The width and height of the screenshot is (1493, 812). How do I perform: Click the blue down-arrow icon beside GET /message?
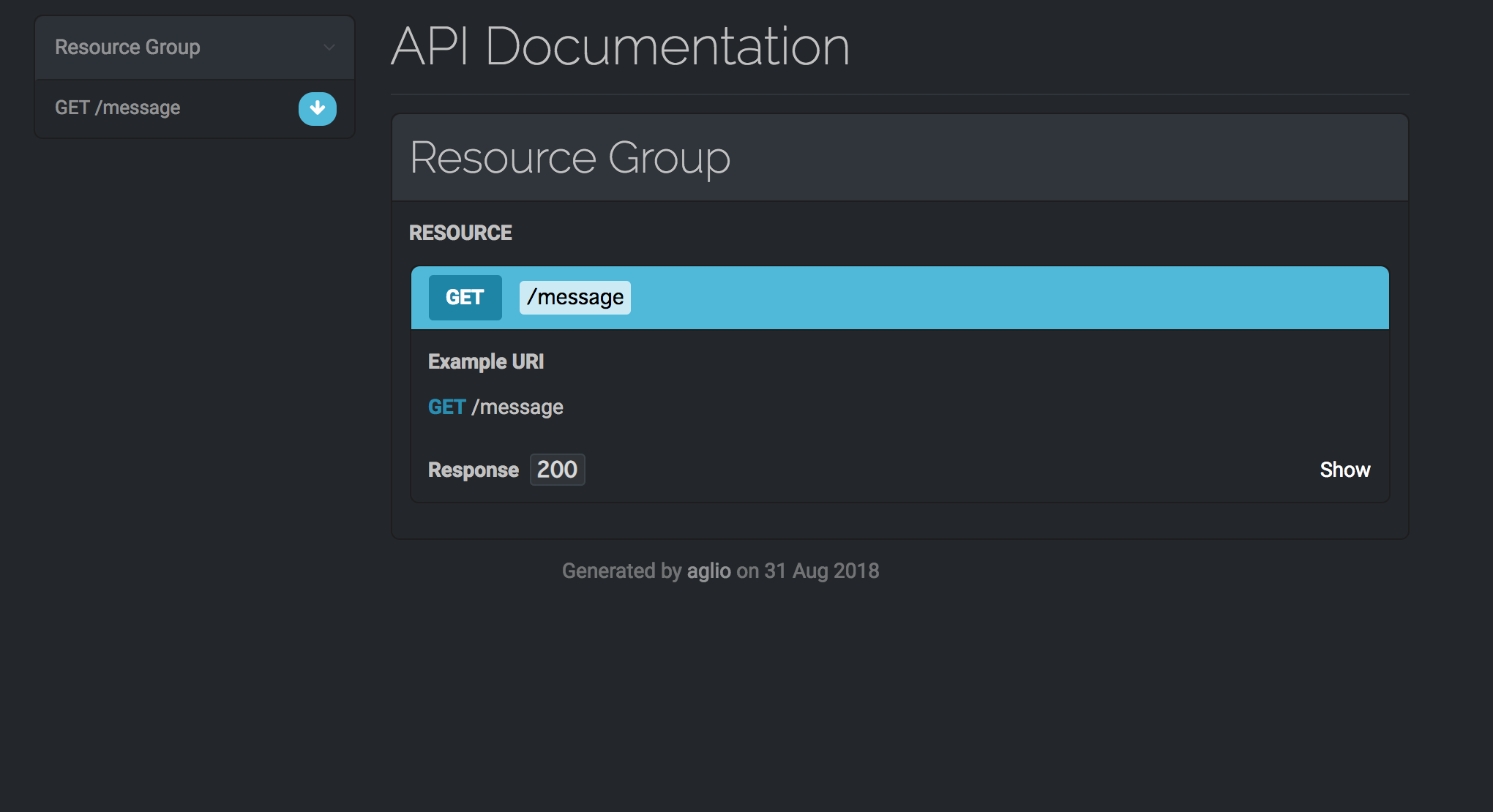[317, 108]
